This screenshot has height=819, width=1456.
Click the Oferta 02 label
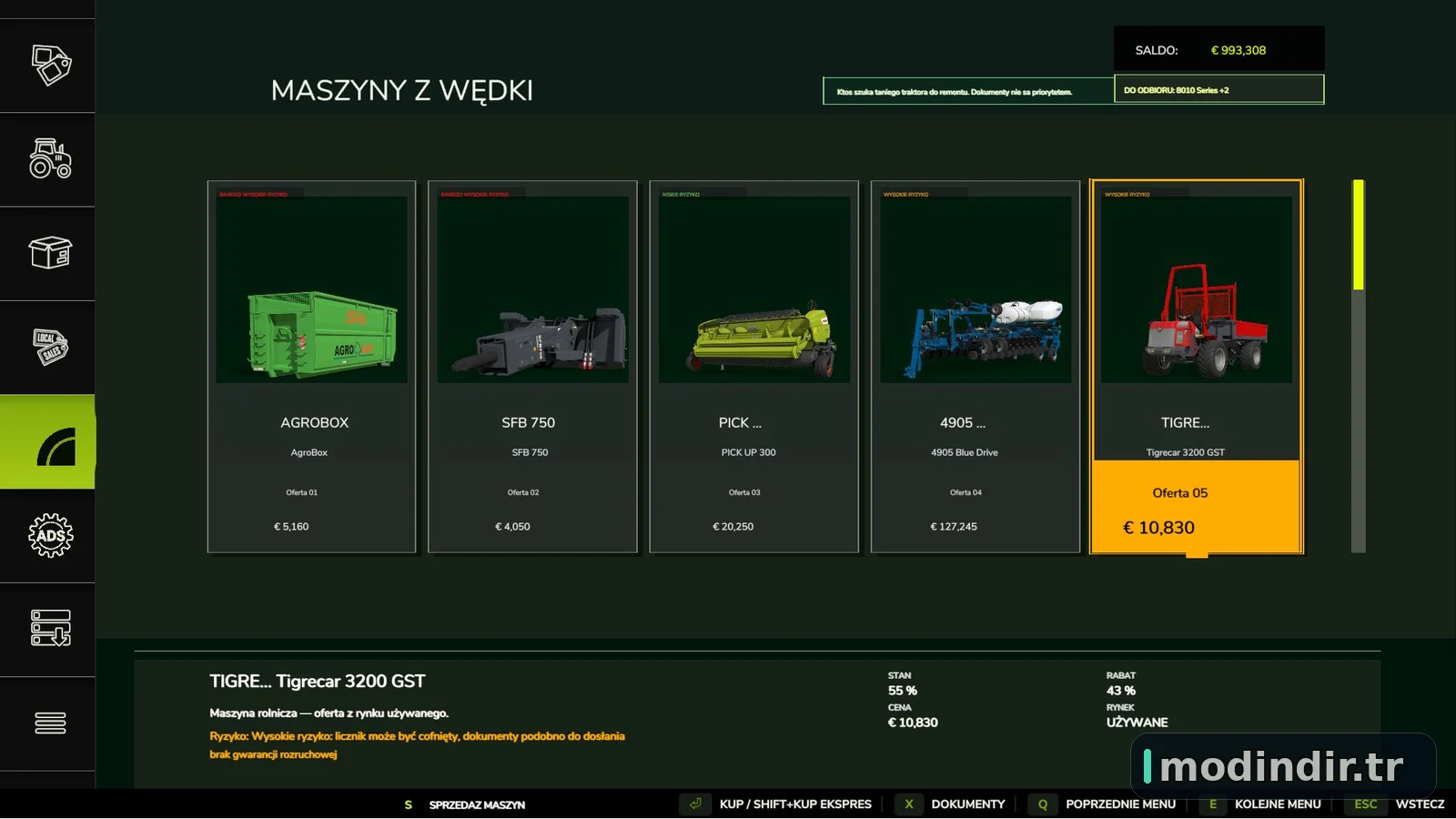(x=523, y=492)
